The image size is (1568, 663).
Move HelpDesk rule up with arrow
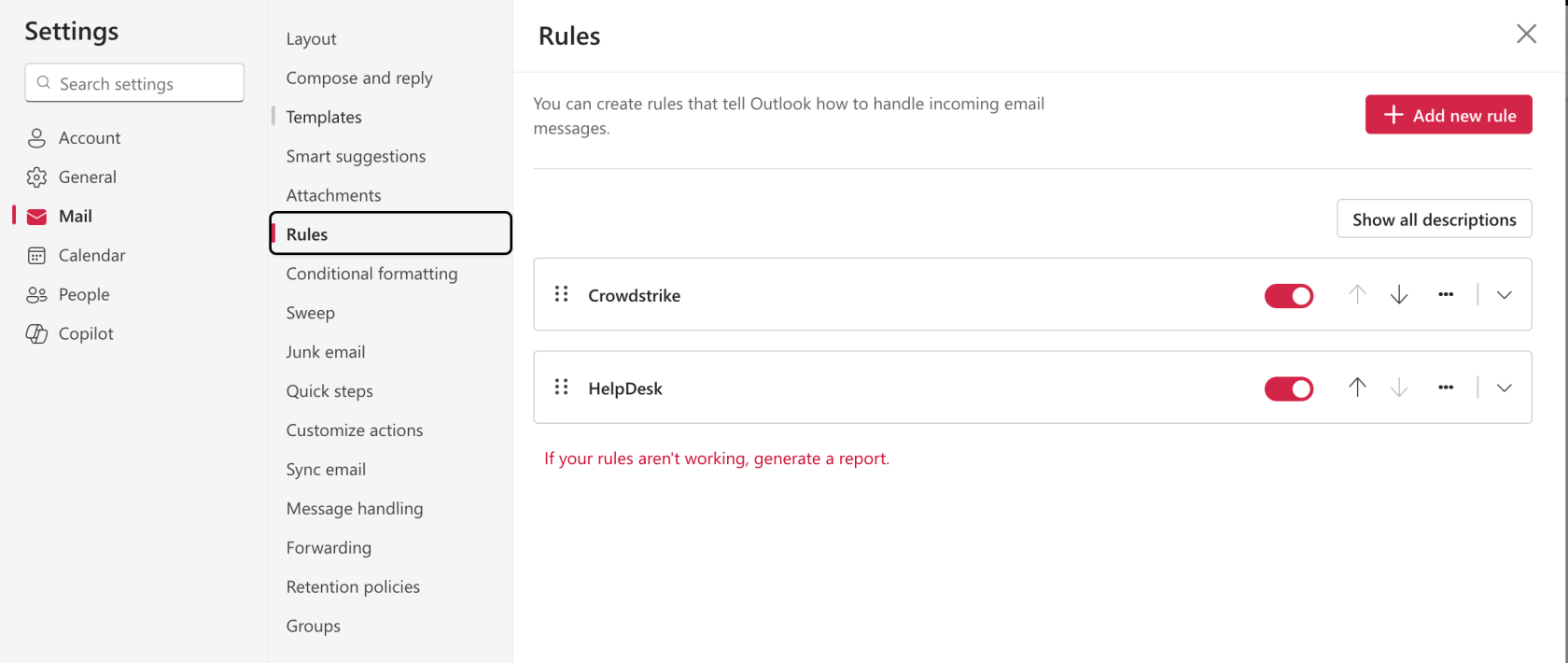1357,388
